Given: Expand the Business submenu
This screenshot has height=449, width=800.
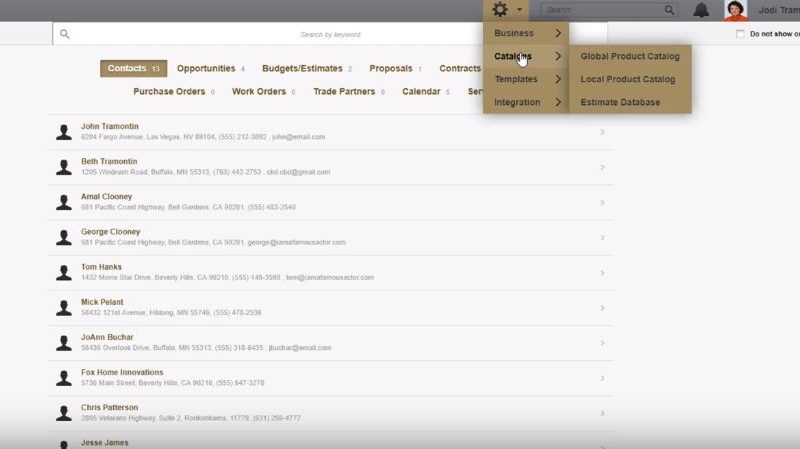Looking at the screenshot, I should click(526, 33).
